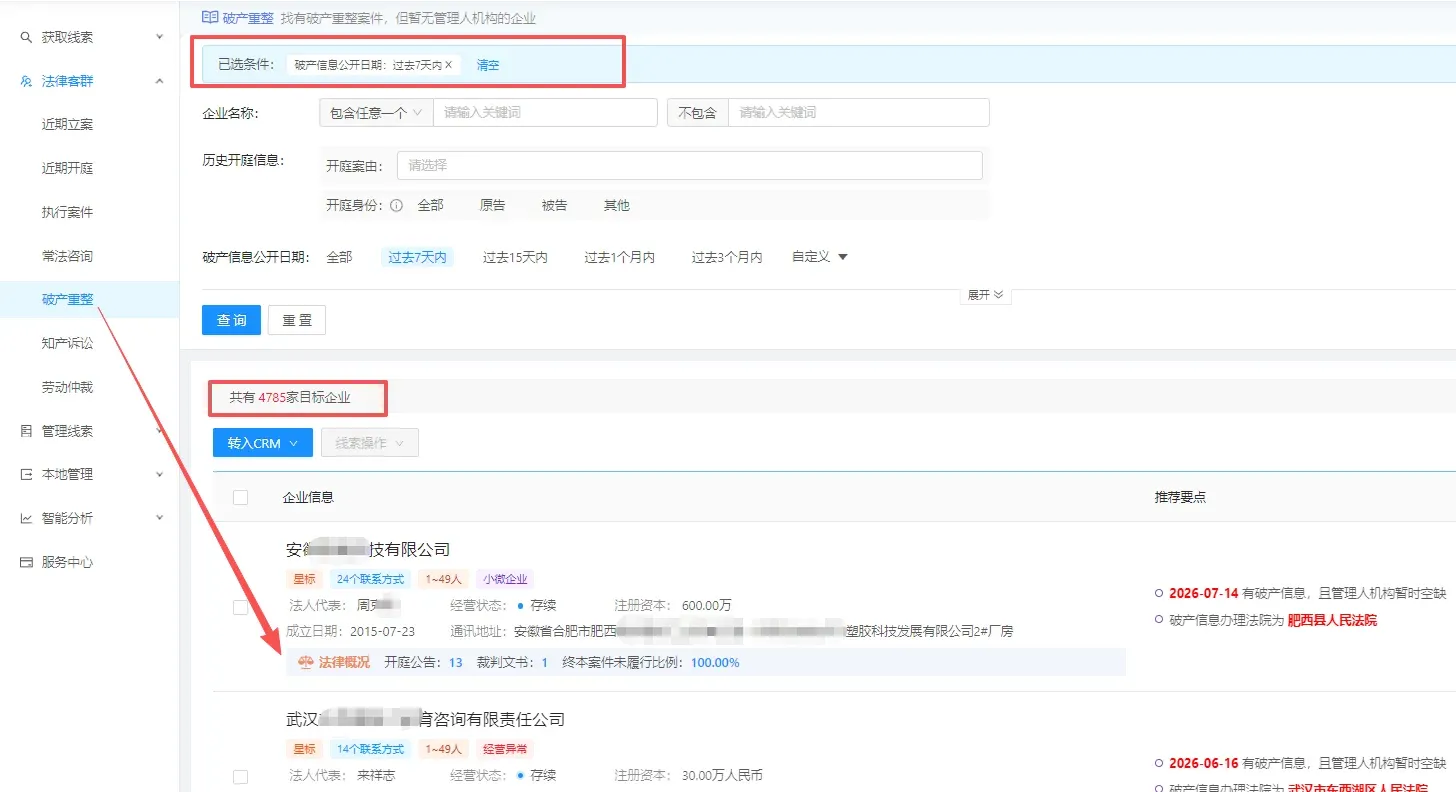The width and height of the screenshot is (1456, 792).
Task: Click the 企业名称 include keyword input field
Action: tap(545, 113)
